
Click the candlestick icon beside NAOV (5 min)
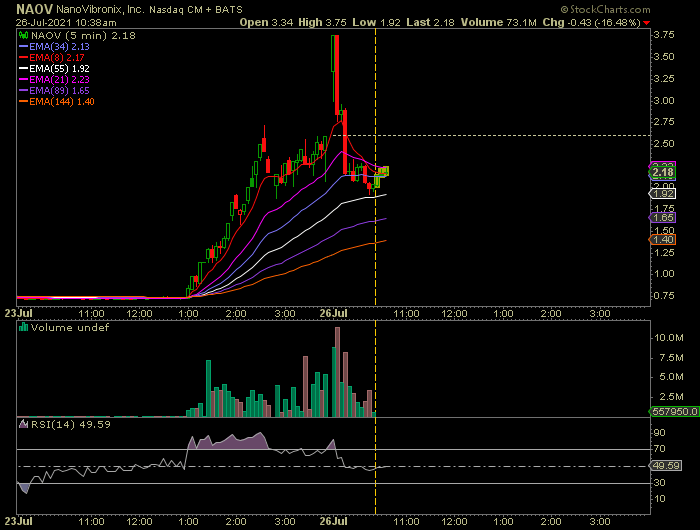coord(24,35)
